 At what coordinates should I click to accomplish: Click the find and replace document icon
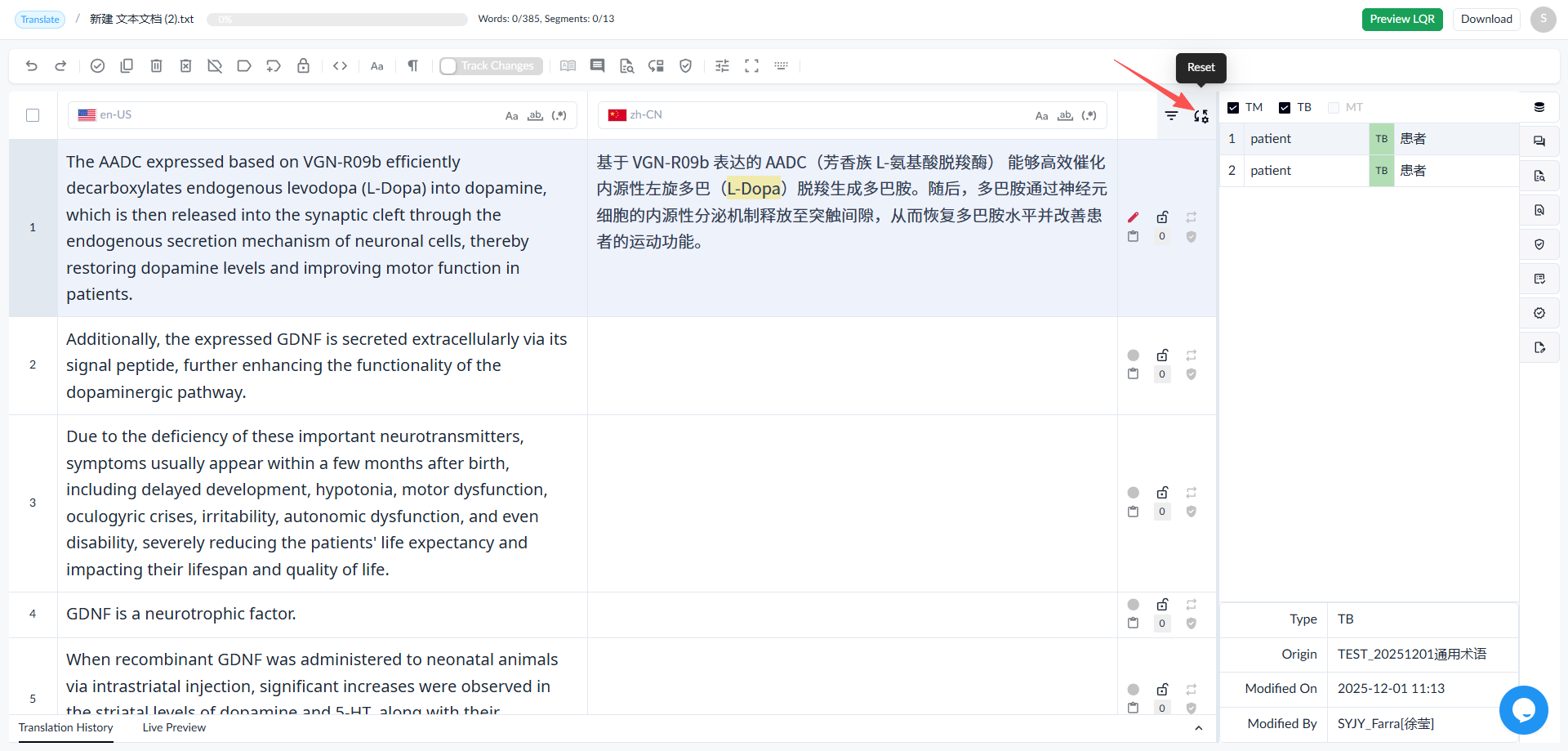coord(627,66)
